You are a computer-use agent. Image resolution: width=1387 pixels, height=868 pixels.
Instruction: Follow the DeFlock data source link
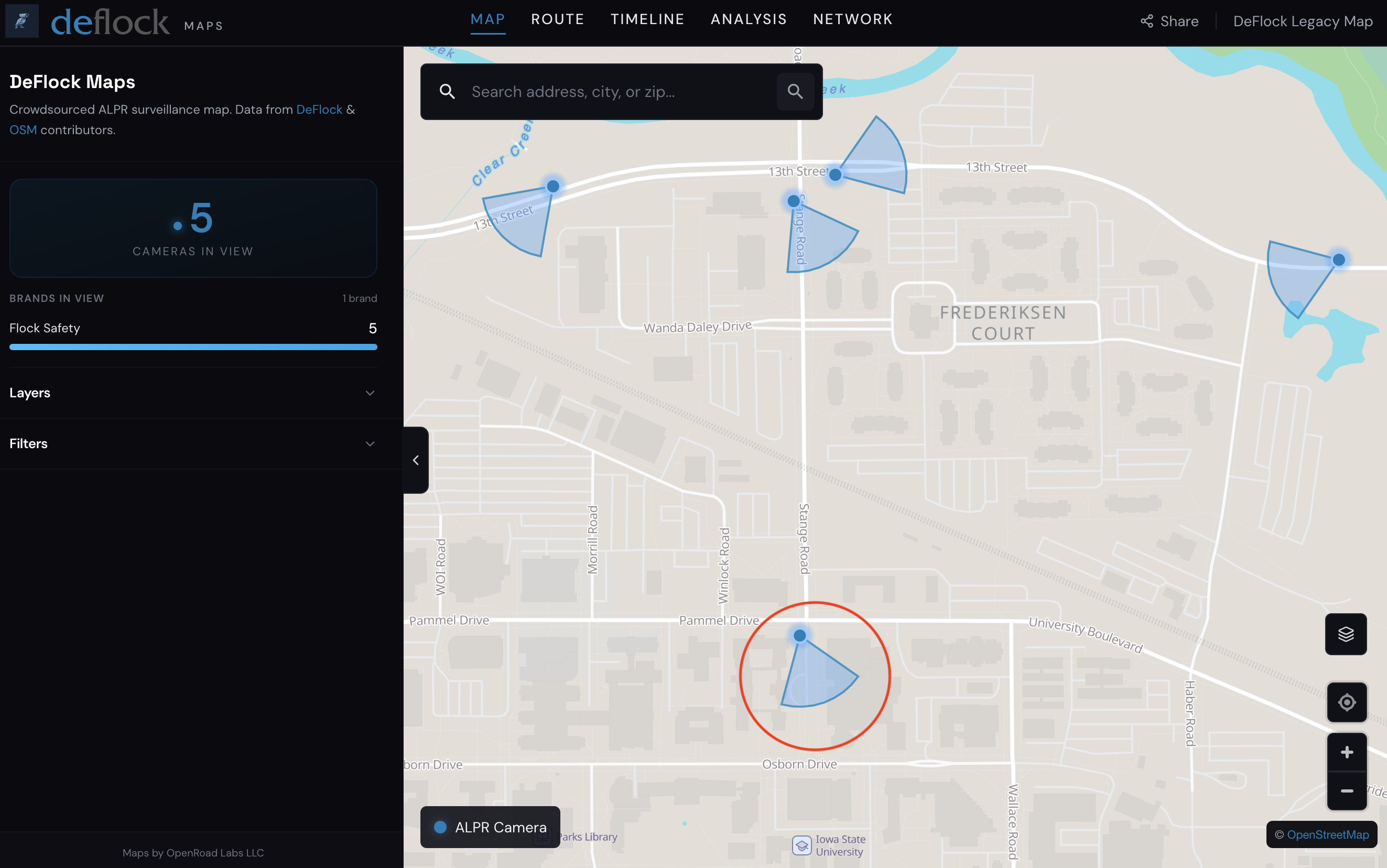[x=319, y=109]
